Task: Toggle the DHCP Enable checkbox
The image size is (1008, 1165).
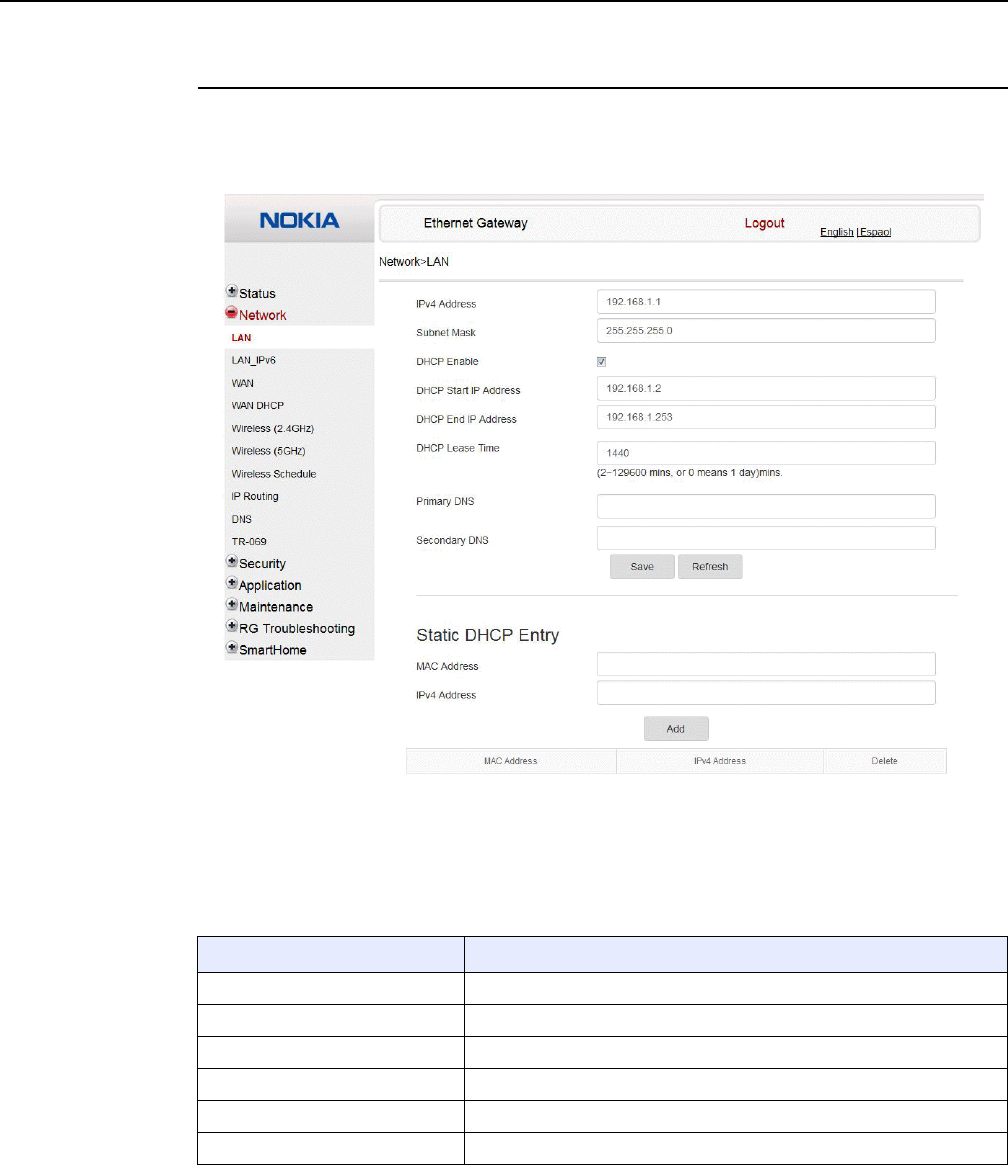Action: pyautogui.click(x=602, y=362)
